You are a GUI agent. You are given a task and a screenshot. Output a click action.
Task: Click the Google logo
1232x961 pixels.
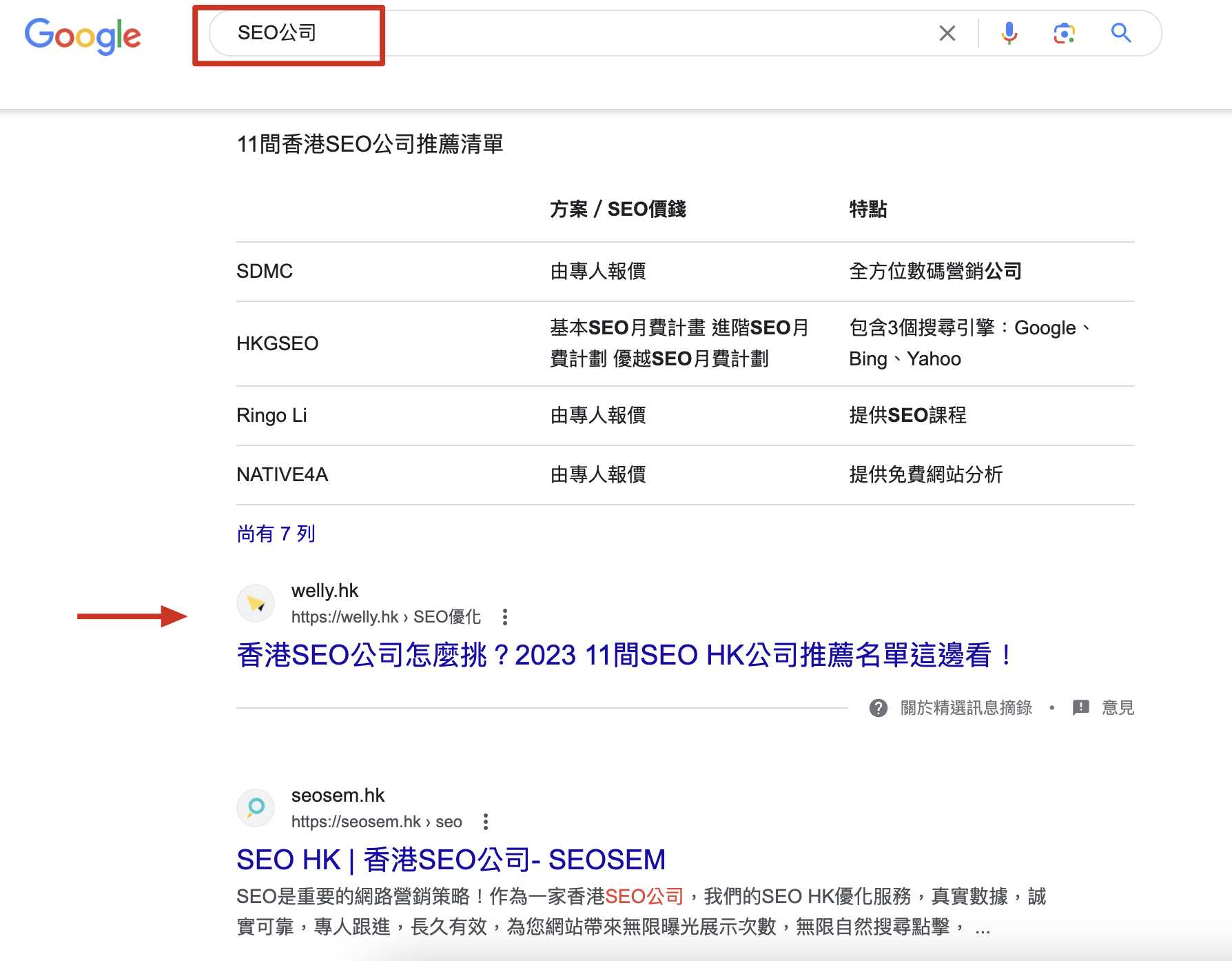(x=83, y=35)
